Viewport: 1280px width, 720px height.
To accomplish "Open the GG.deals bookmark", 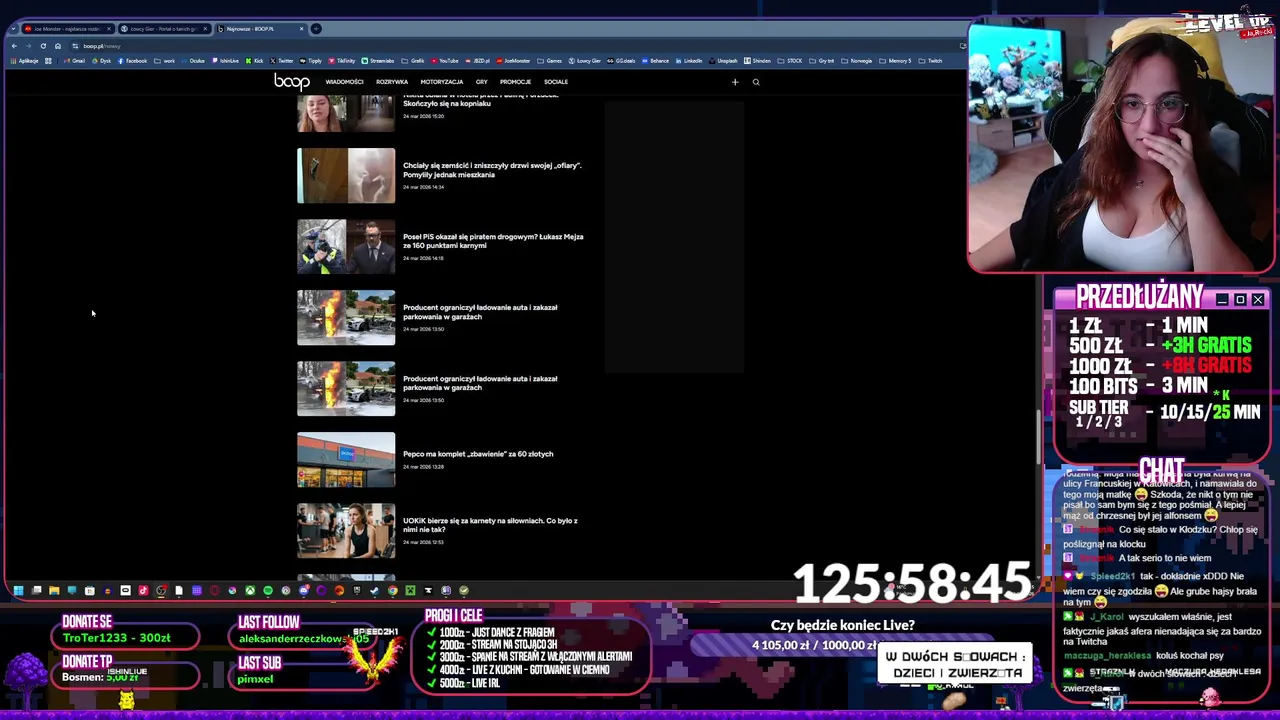I will pyautogui.click(x=621, y=61).
